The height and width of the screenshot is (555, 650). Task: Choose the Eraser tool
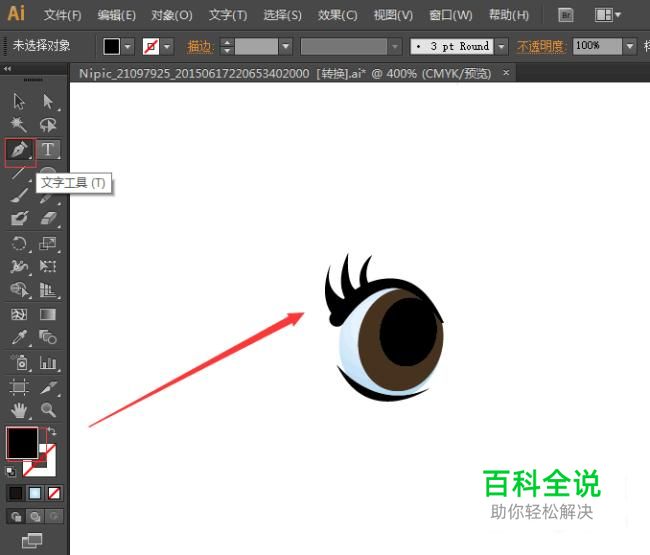(48, 218)
